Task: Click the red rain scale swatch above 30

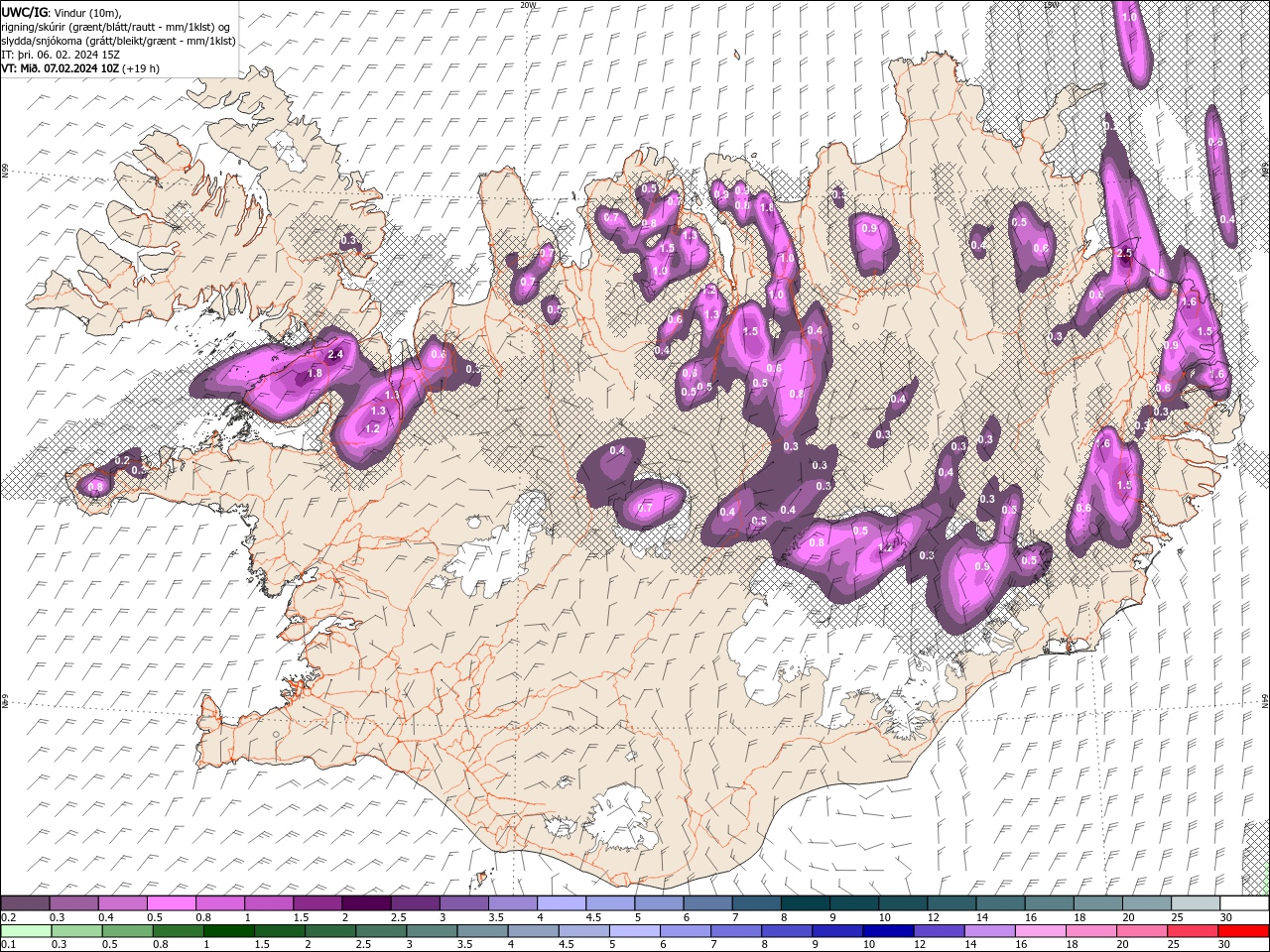Action: point(1244,930)
